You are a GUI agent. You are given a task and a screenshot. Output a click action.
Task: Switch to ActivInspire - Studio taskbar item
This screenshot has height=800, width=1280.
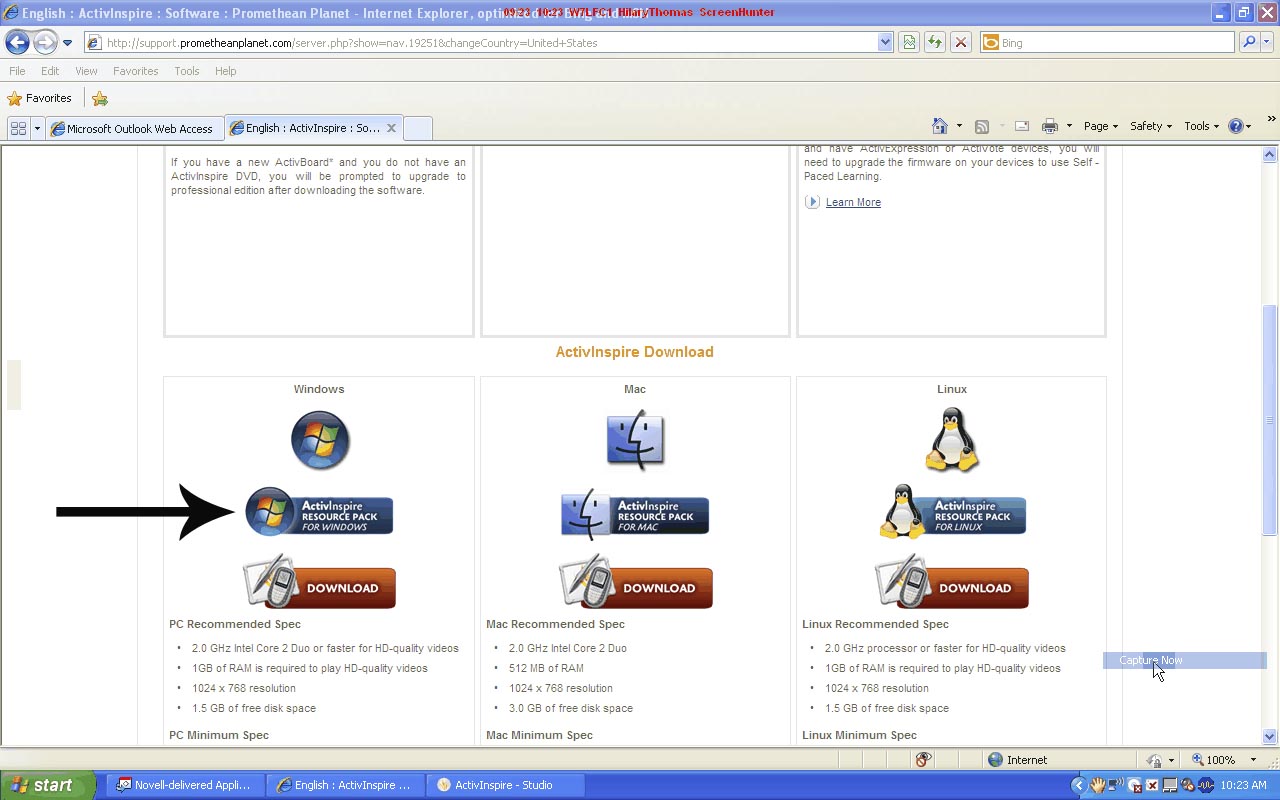tap(504, 785)
